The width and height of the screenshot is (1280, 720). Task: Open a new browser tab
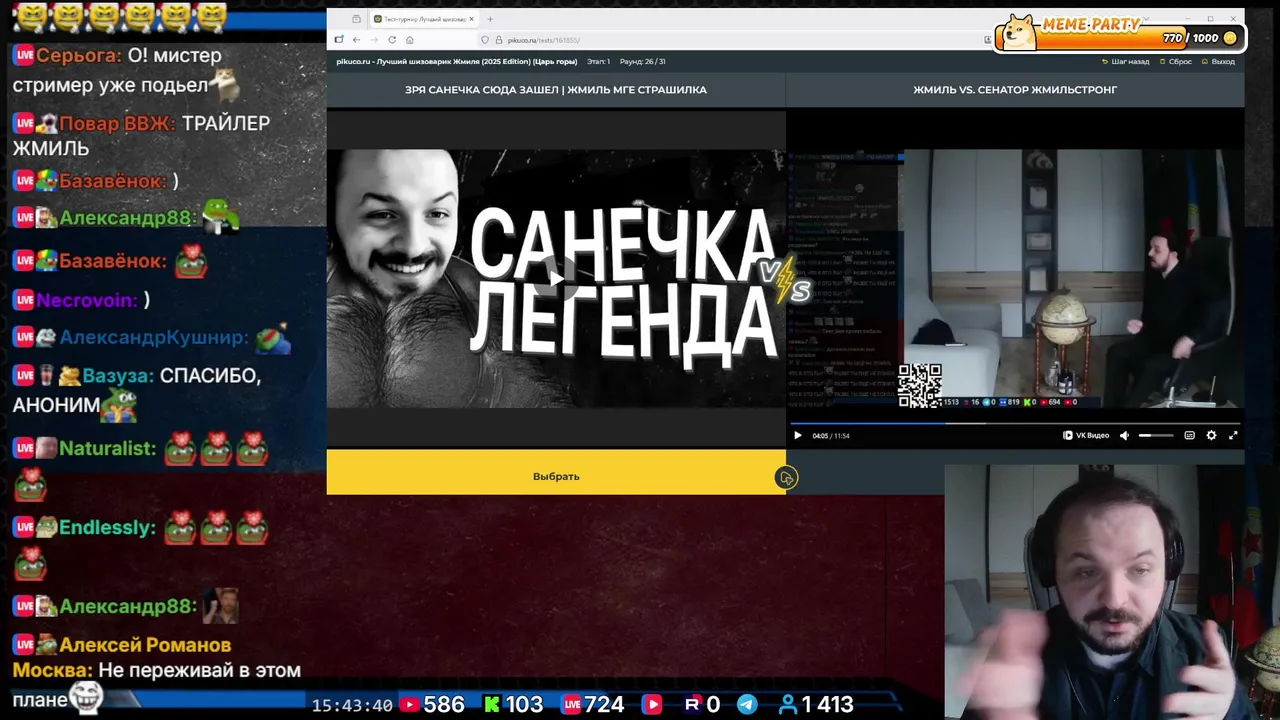click(490, 19)
